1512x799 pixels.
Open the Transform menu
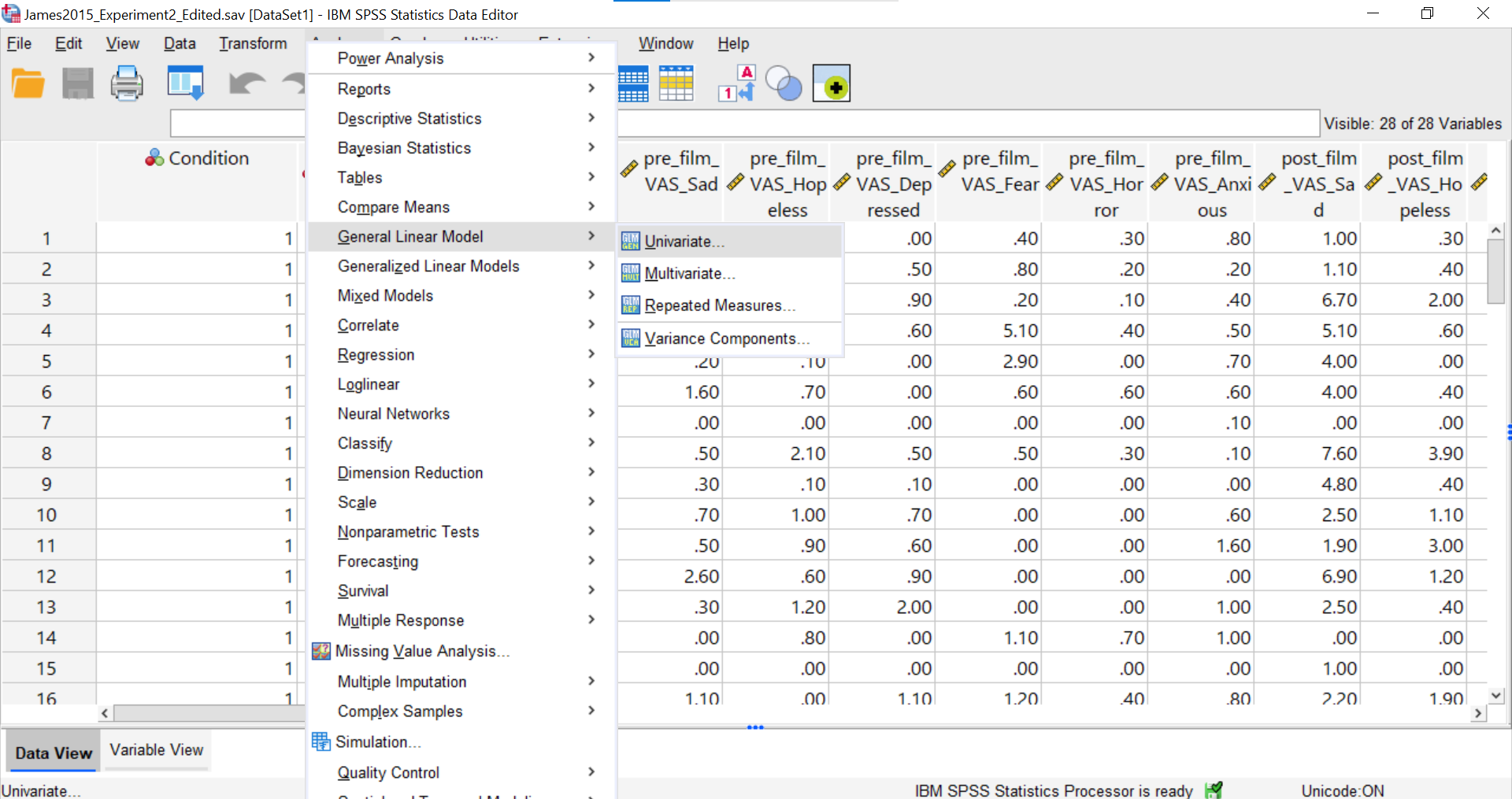coord(253,43)
